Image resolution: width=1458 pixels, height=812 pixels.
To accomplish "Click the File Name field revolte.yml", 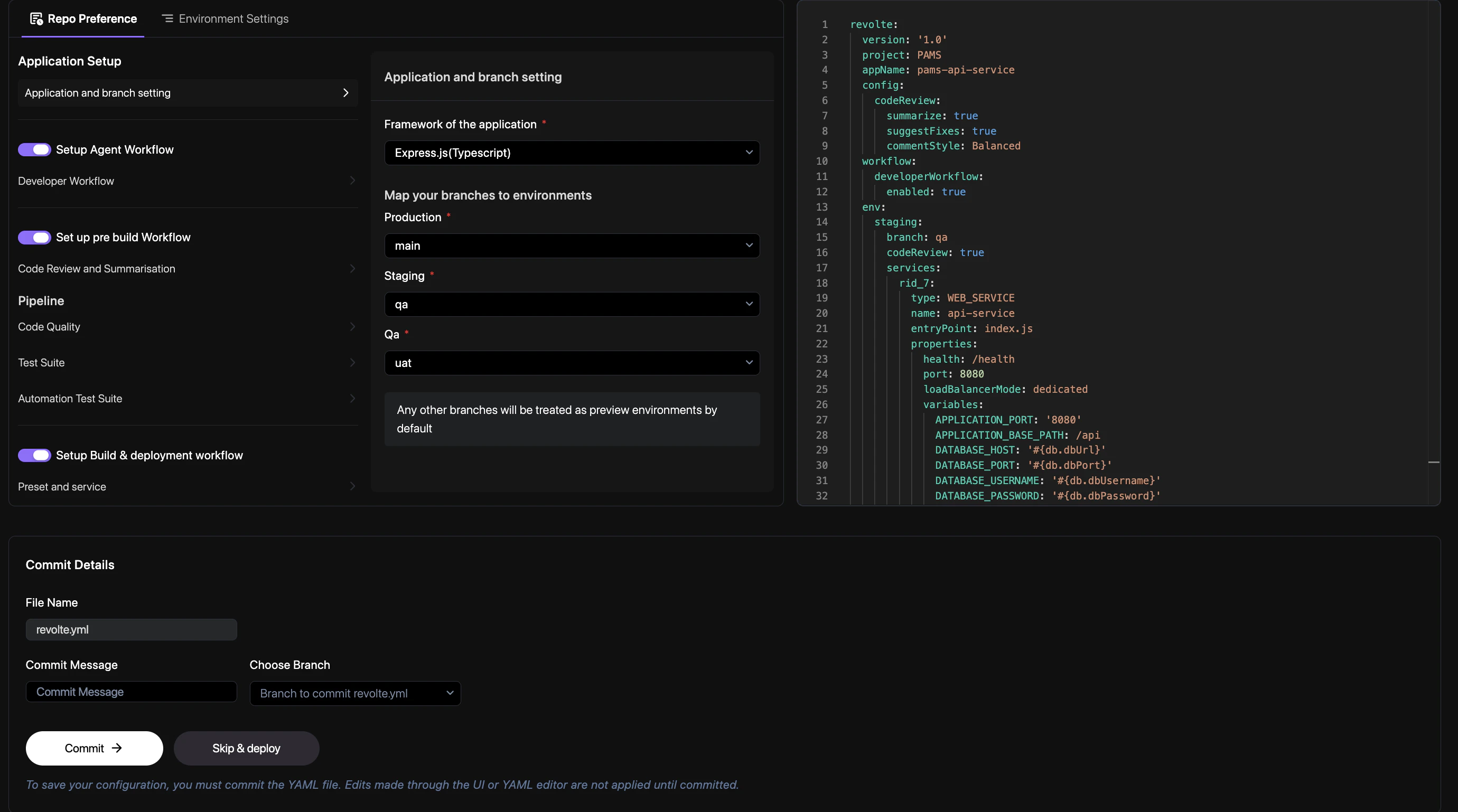I will 132,629.
